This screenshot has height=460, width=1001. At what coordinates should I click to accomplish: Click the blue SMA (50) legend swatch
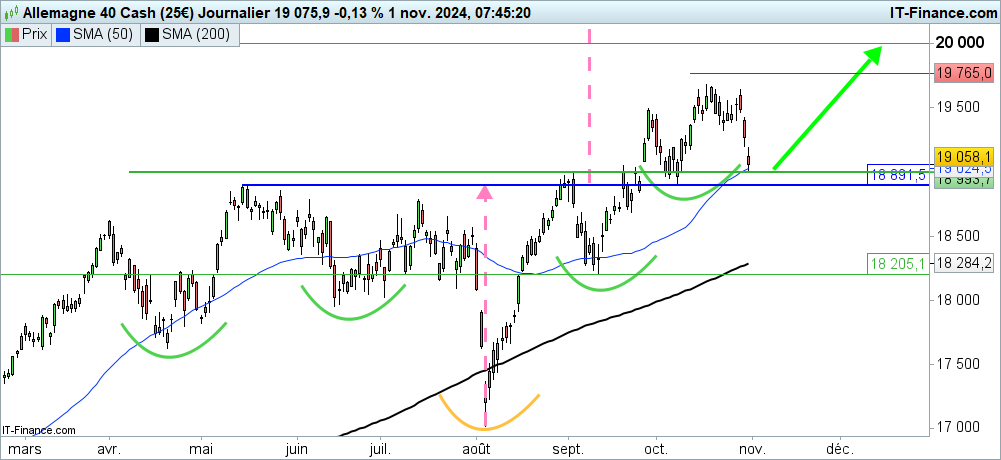coord(64,34)
